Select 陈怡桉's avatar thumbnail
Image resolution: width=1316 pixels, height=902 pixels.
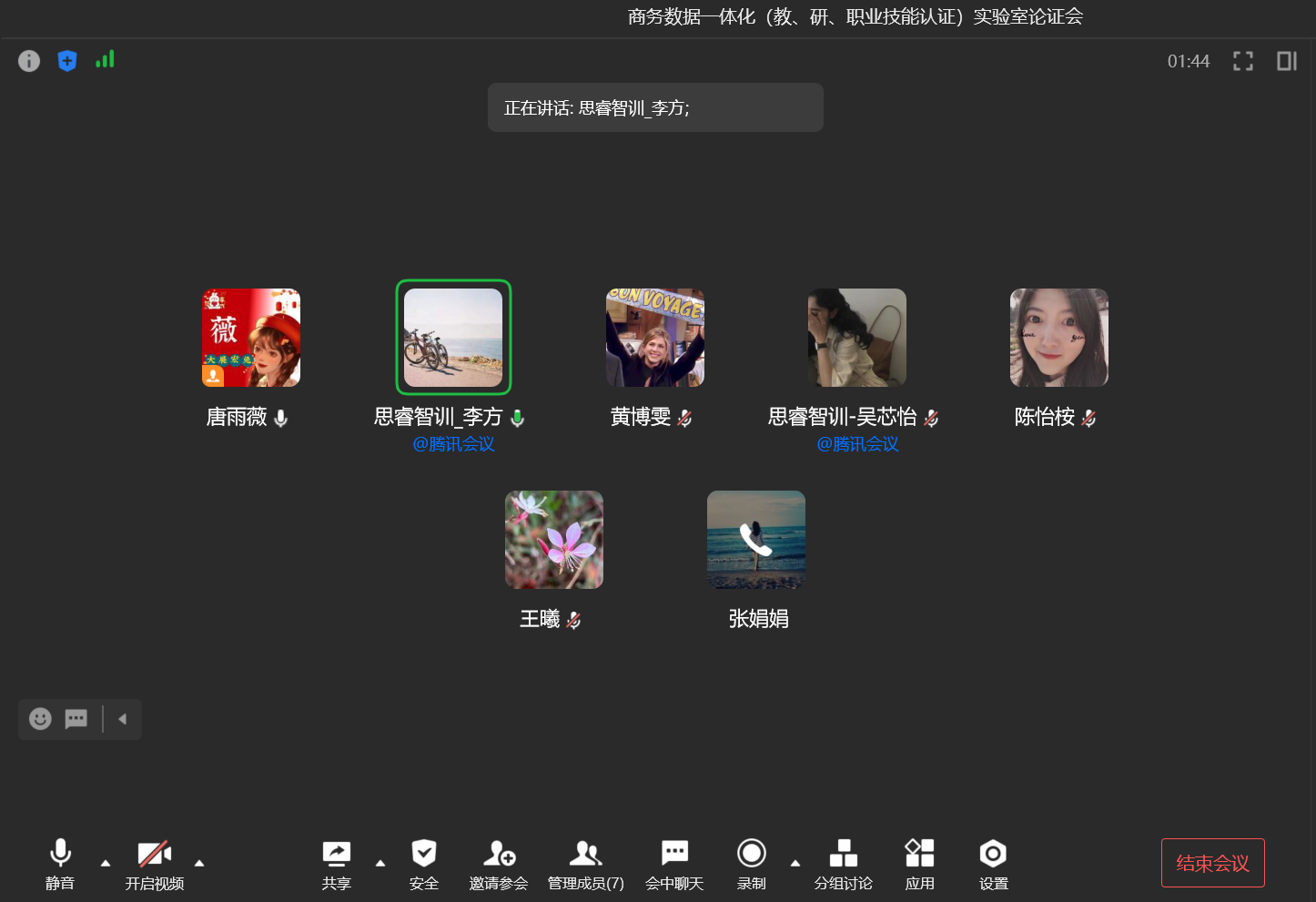tap(1058, 338)
